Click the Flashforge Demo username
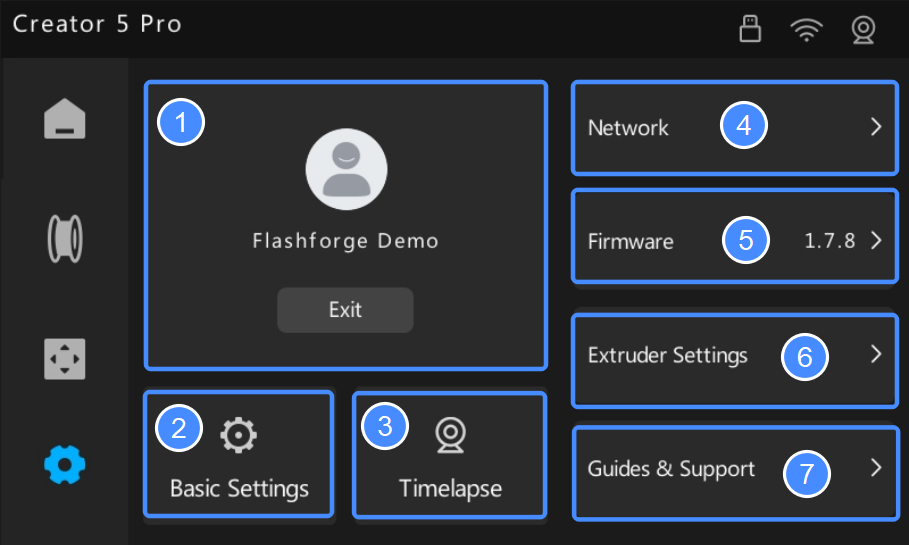 tap(346, 241)
